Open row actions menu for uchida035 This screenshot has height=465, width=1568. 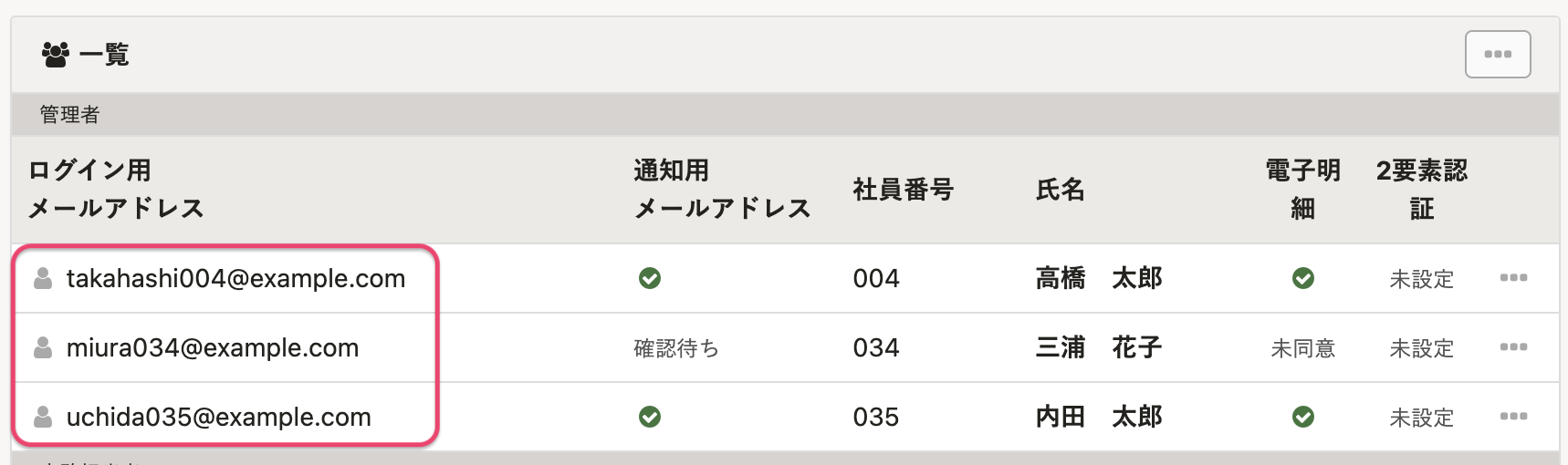click(1513, 417)
